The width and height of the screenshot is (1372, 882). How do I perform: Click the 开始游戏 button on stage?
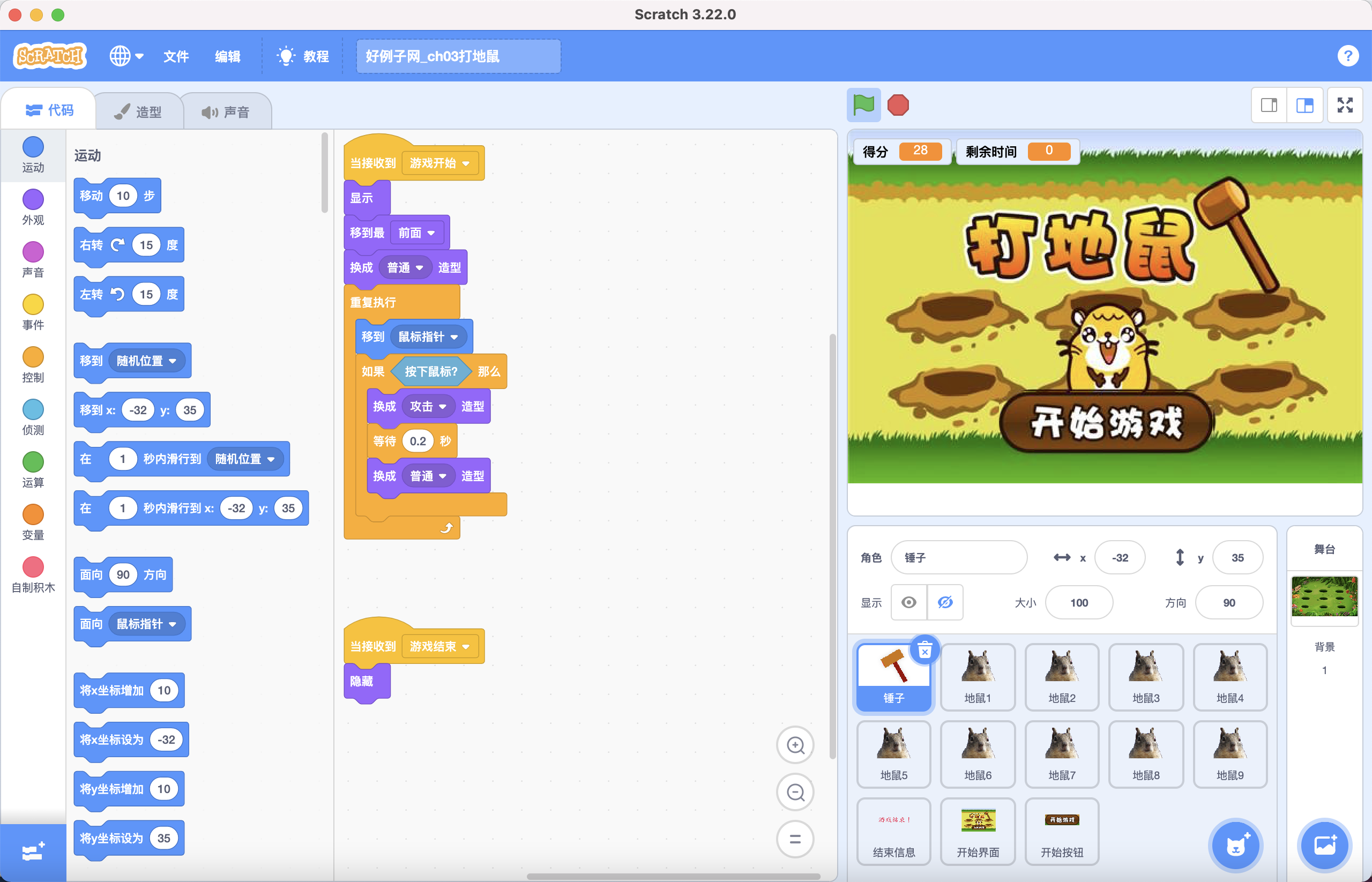click(1106, 423)
